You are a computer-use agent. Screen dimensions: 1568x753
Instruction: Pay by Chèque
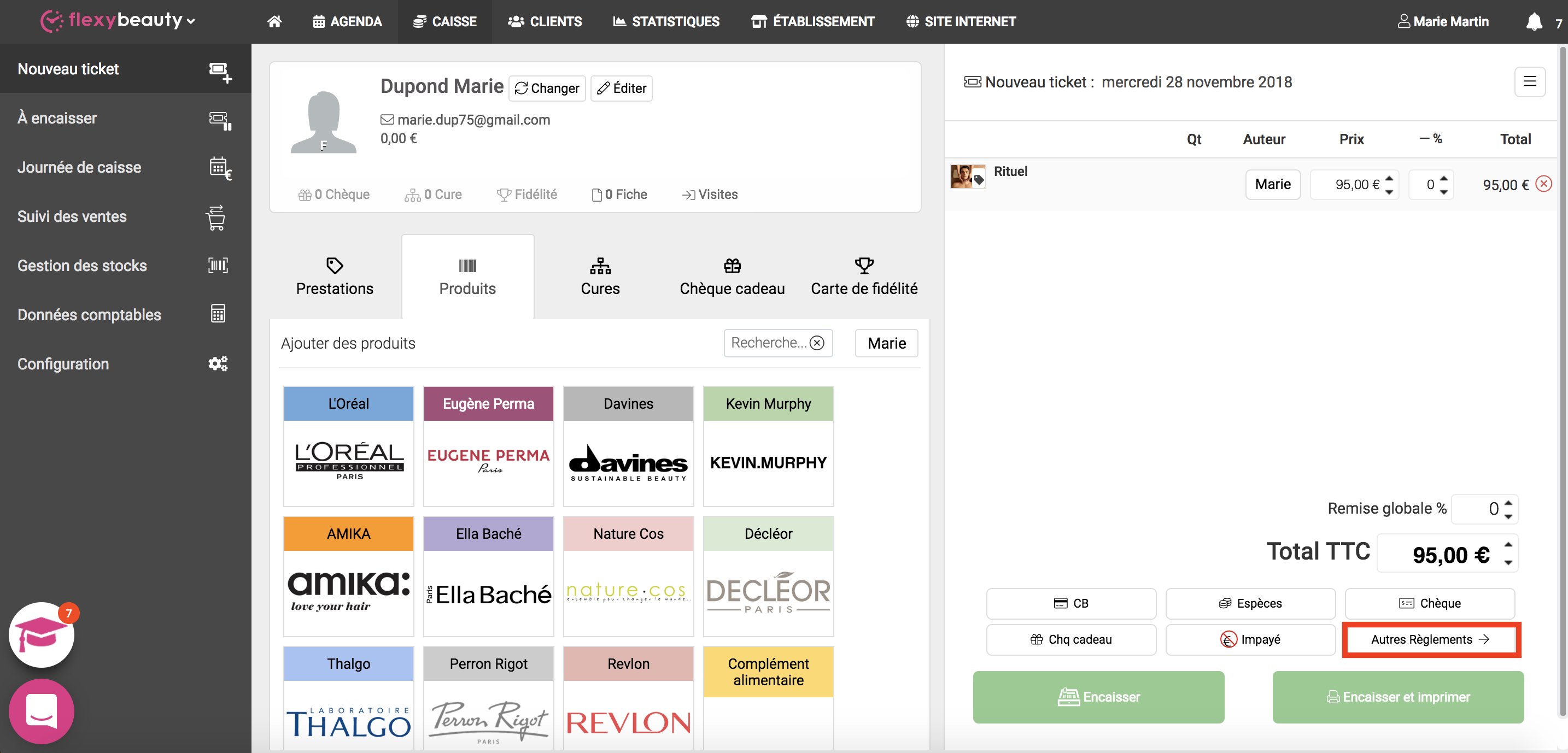coord(1430,603)
